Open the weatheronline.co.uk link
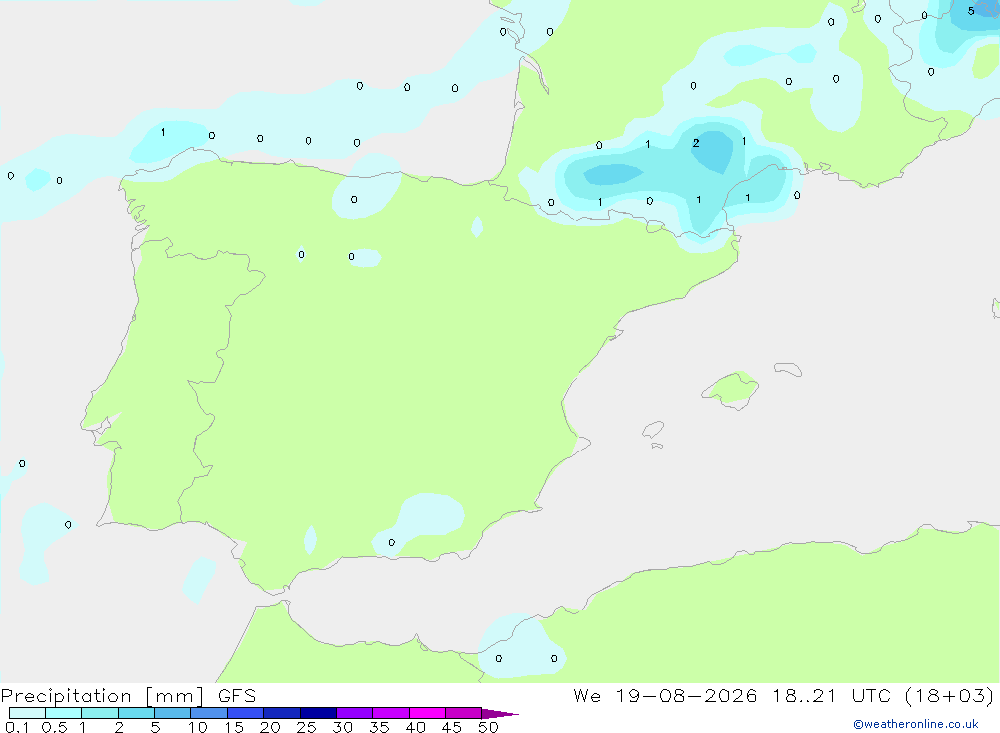 coord(916,724)
